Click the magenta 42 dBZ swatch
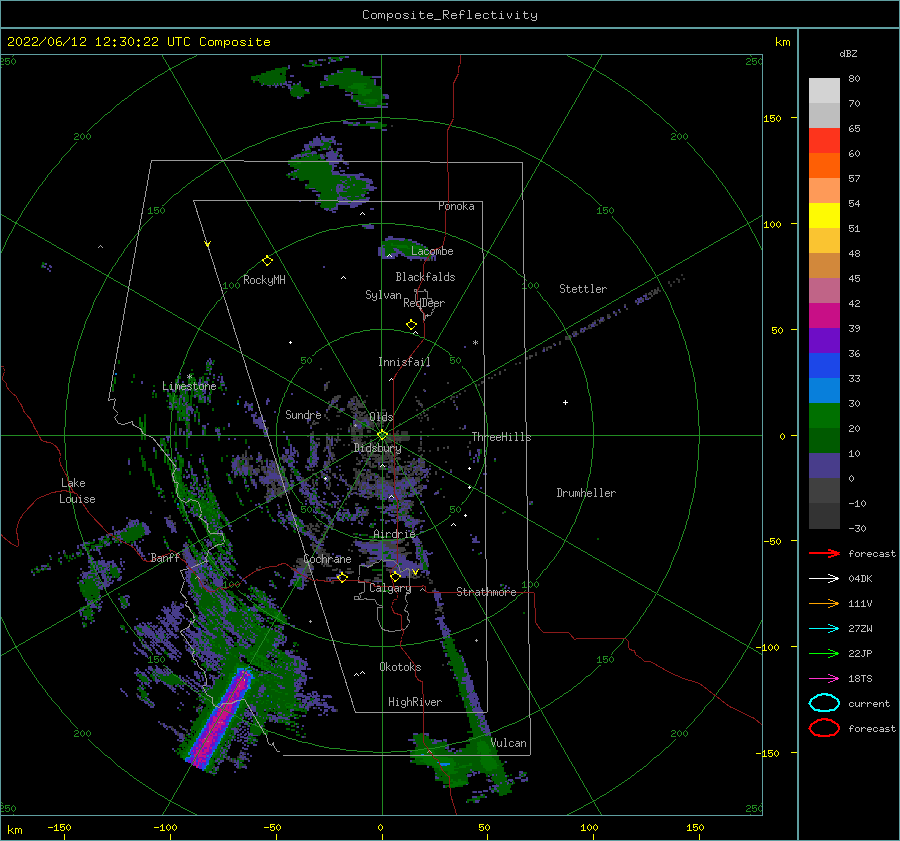The image size is (900, 841). click(824, 315)
